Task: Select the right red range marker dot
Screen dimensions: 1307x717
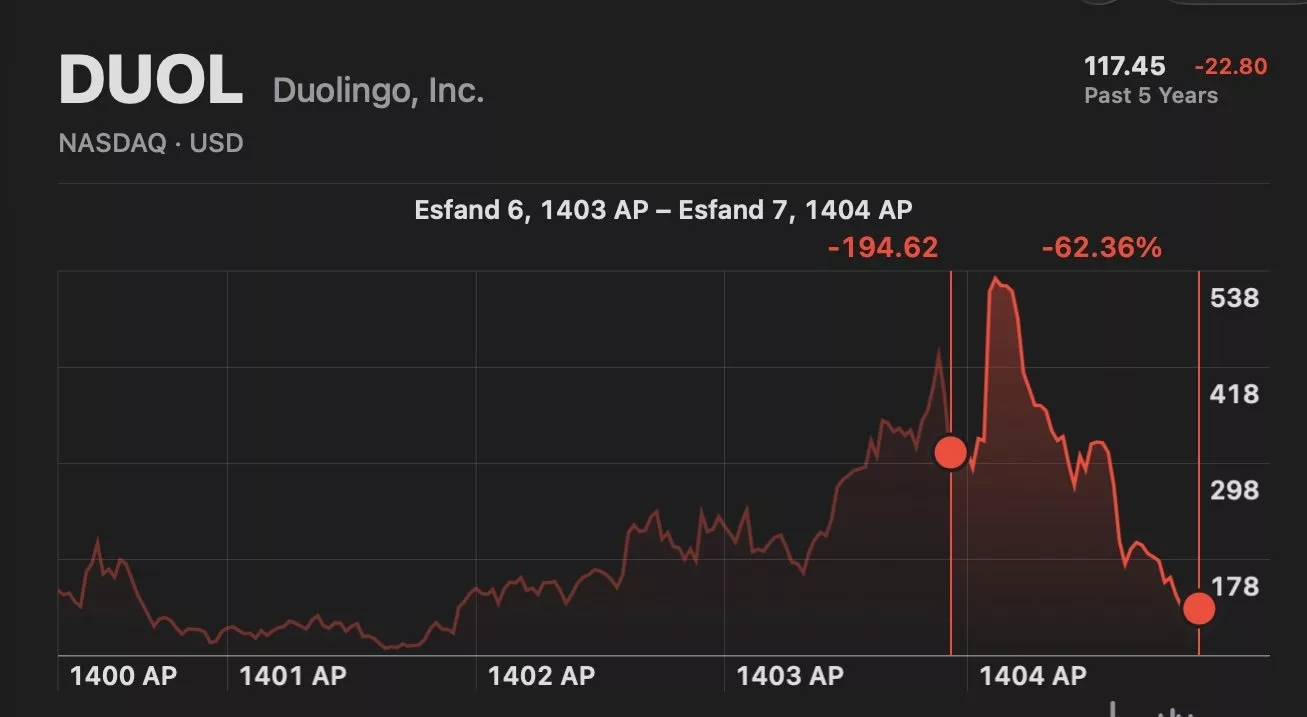Action: (x=1198, y=607)
